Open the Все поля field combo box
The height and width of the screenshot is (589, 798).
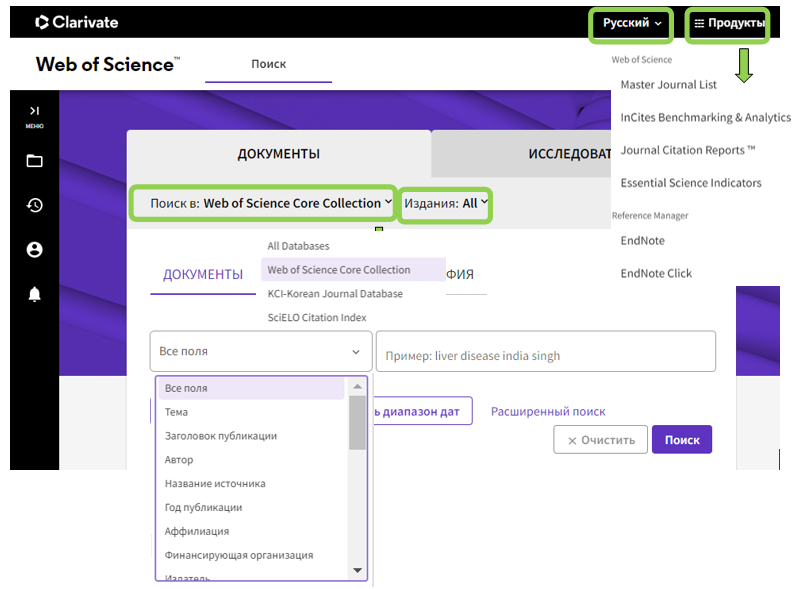tap(261, 351)
